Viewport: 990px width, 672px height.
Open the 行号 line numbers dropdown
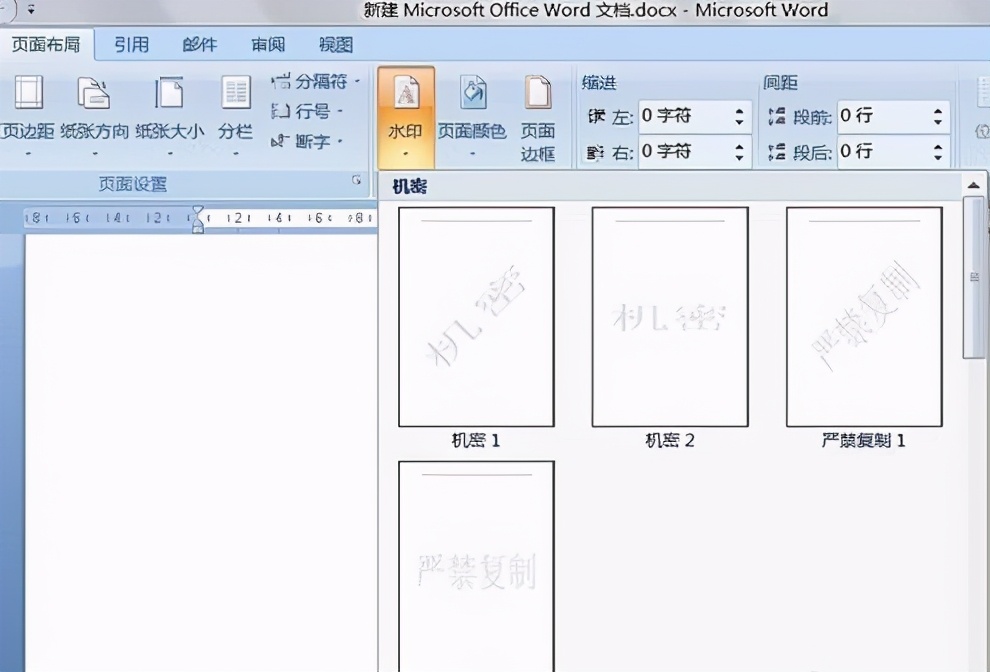coord(307,112)
